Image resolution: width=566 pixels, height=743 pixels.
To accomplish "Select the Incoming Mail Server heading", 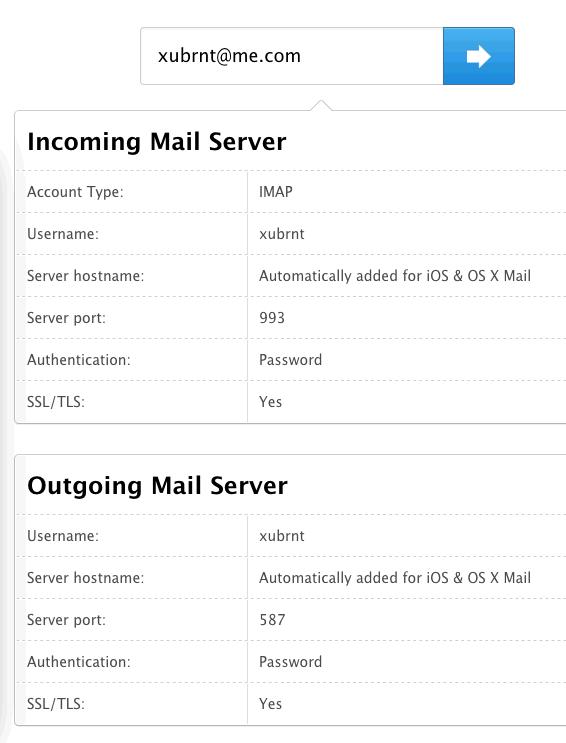I will [x=157, y=142].
